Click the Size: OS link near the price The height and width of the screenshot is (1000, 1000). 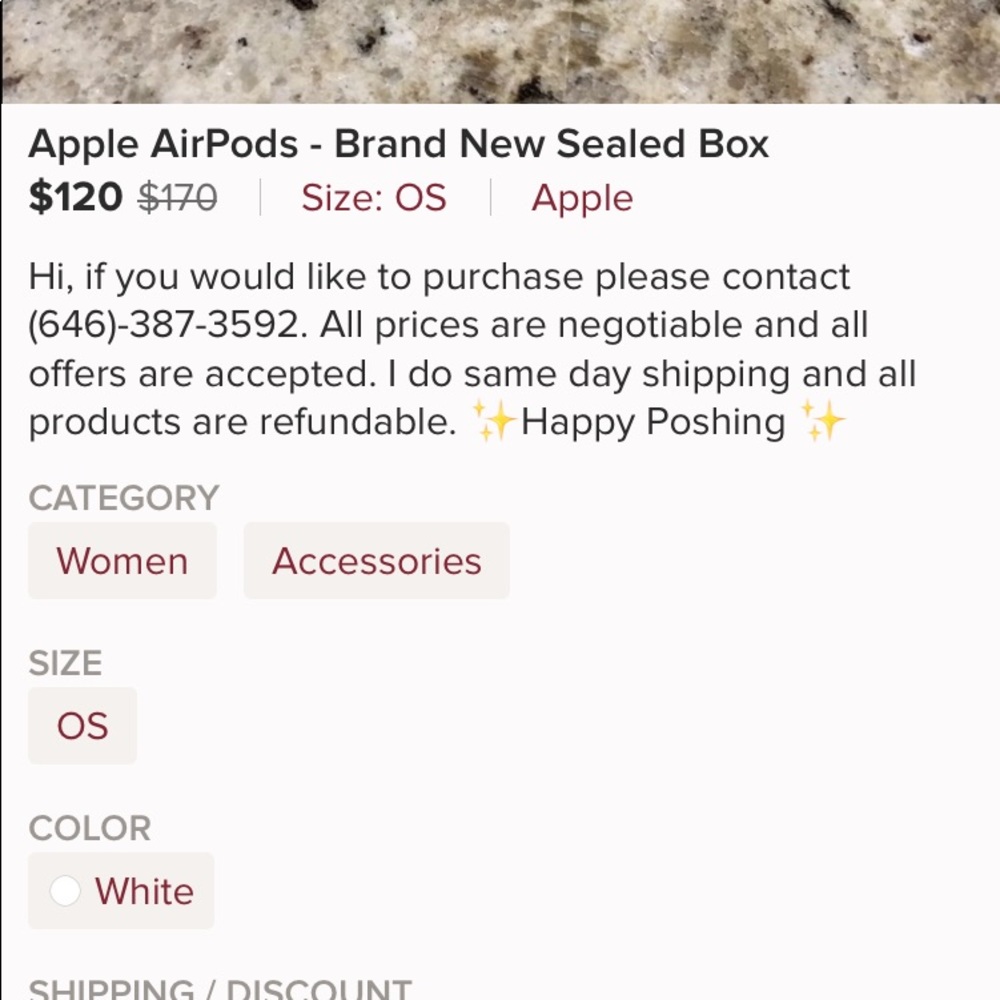pyautogui.click(x=374, y=198)
